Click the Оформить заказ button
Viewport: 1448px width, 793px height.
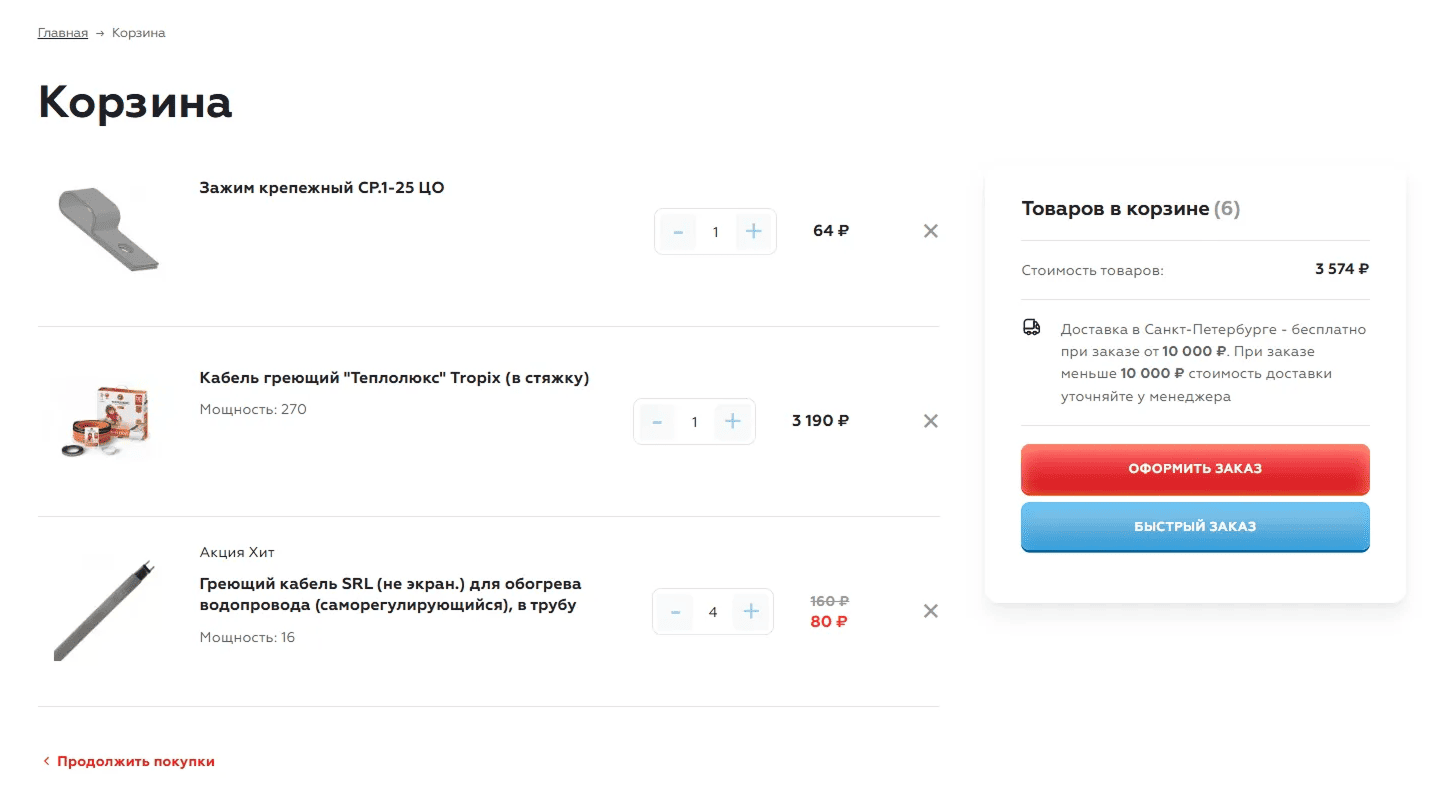coord(1195,469)
